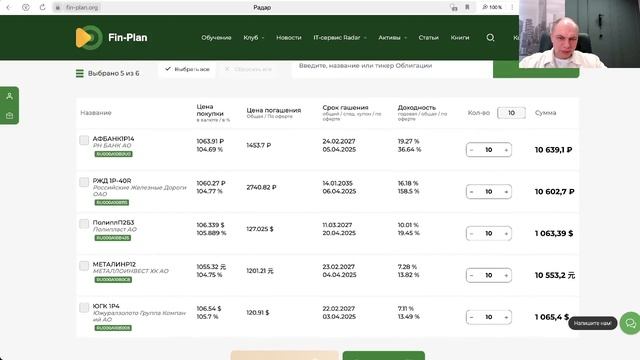640x360 pixels.
Task: Increase quantity for ЮГК 1Р4 with plus
Action: click(506, 317)
